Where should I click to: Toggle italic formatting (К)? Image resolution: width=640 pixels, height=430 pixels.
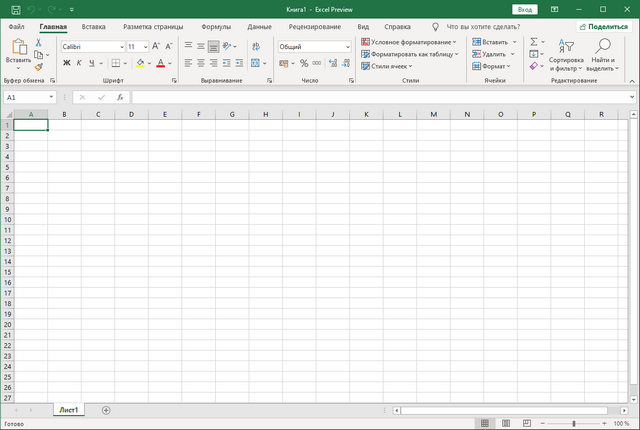coord(79,63)
